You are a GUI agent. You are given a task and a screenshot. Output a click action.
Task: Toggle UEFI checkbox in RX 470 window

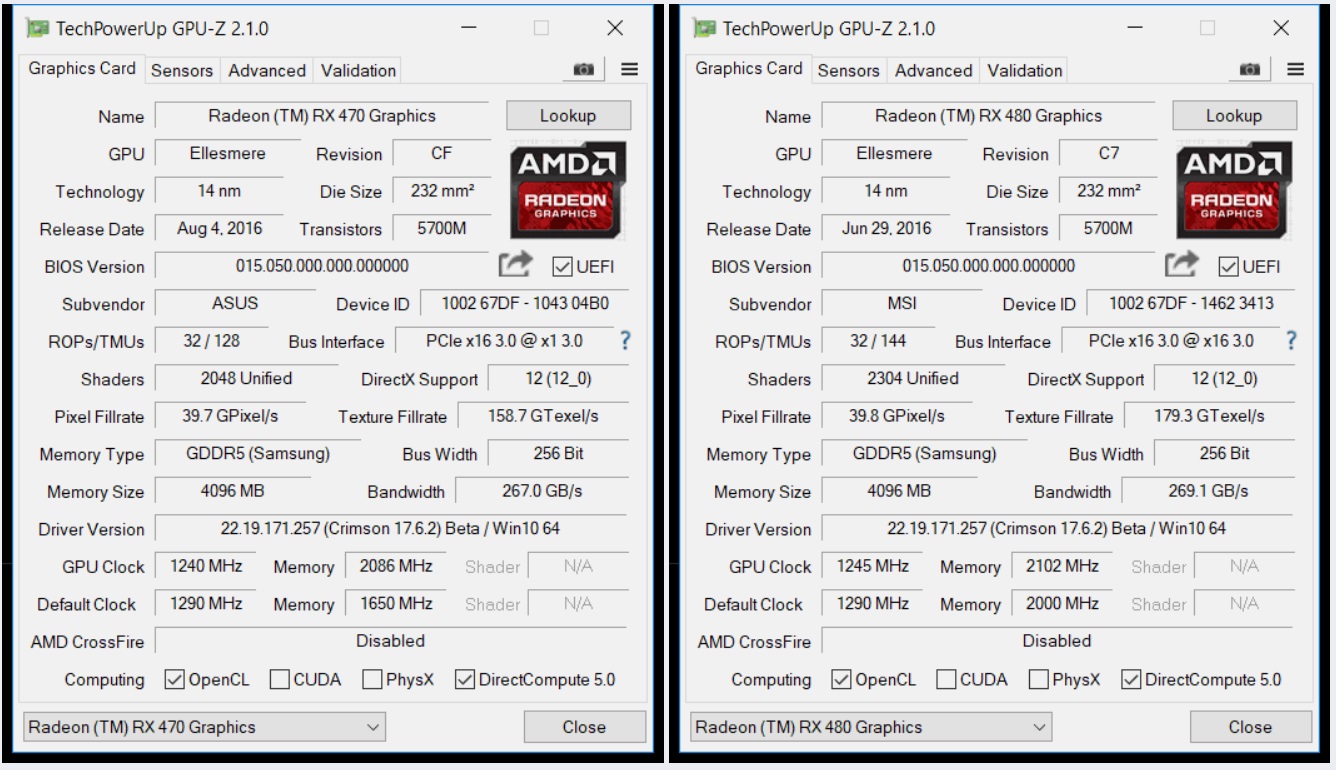click(562, 267)
